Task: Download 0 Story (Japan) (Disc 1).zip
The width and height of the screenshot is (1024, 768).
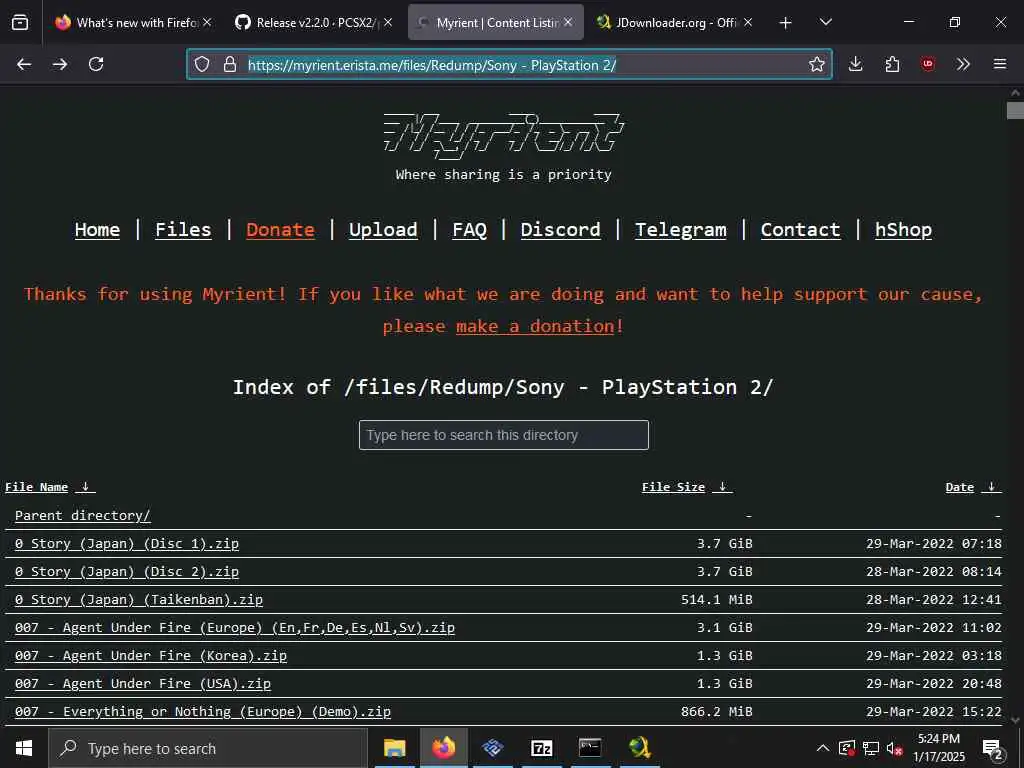Action: (127, 543)
